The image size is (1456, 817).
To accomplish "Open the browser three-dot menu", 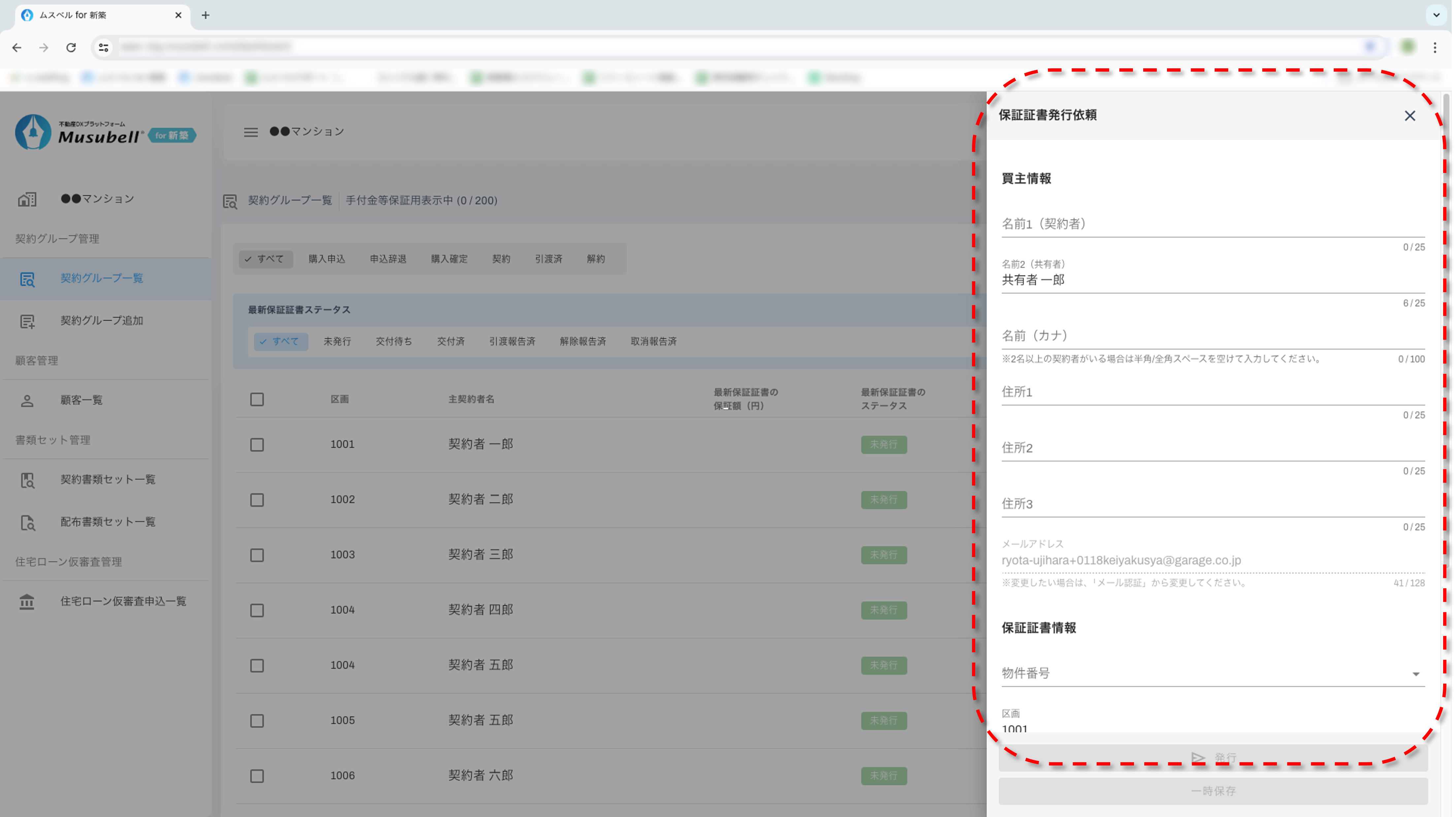I will (x=1435, y=48).
